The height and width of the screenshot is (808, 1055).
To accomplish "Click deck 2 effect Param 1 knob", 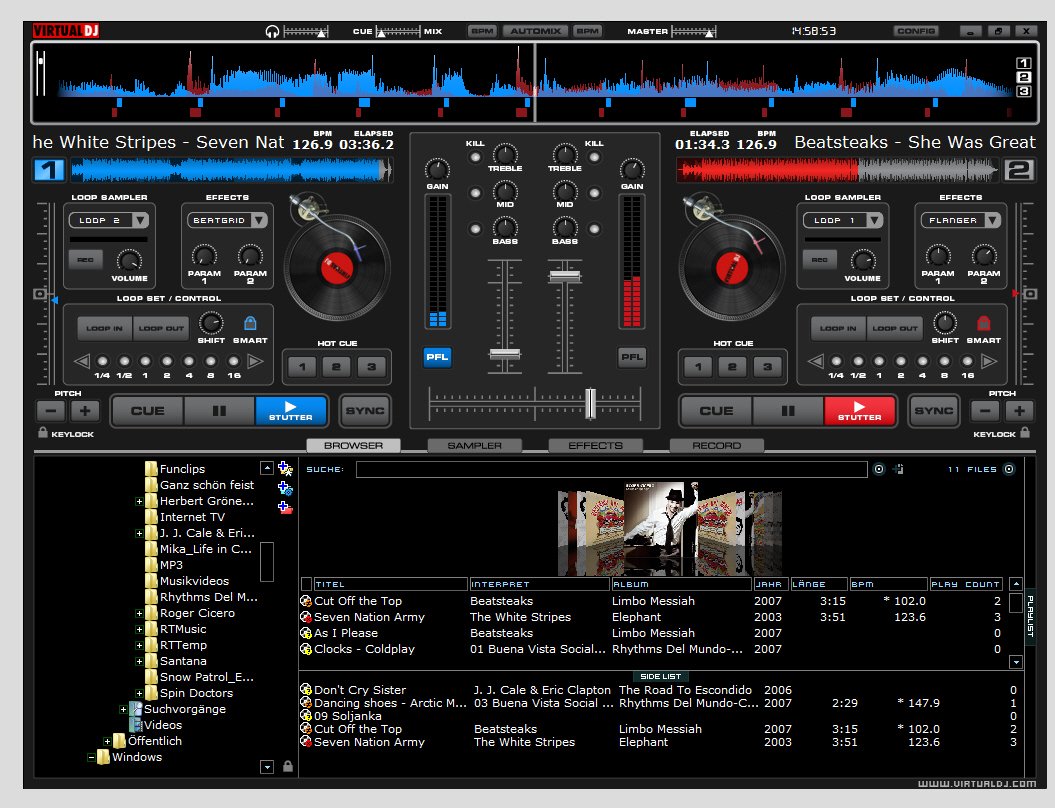I will click(937, 256).
